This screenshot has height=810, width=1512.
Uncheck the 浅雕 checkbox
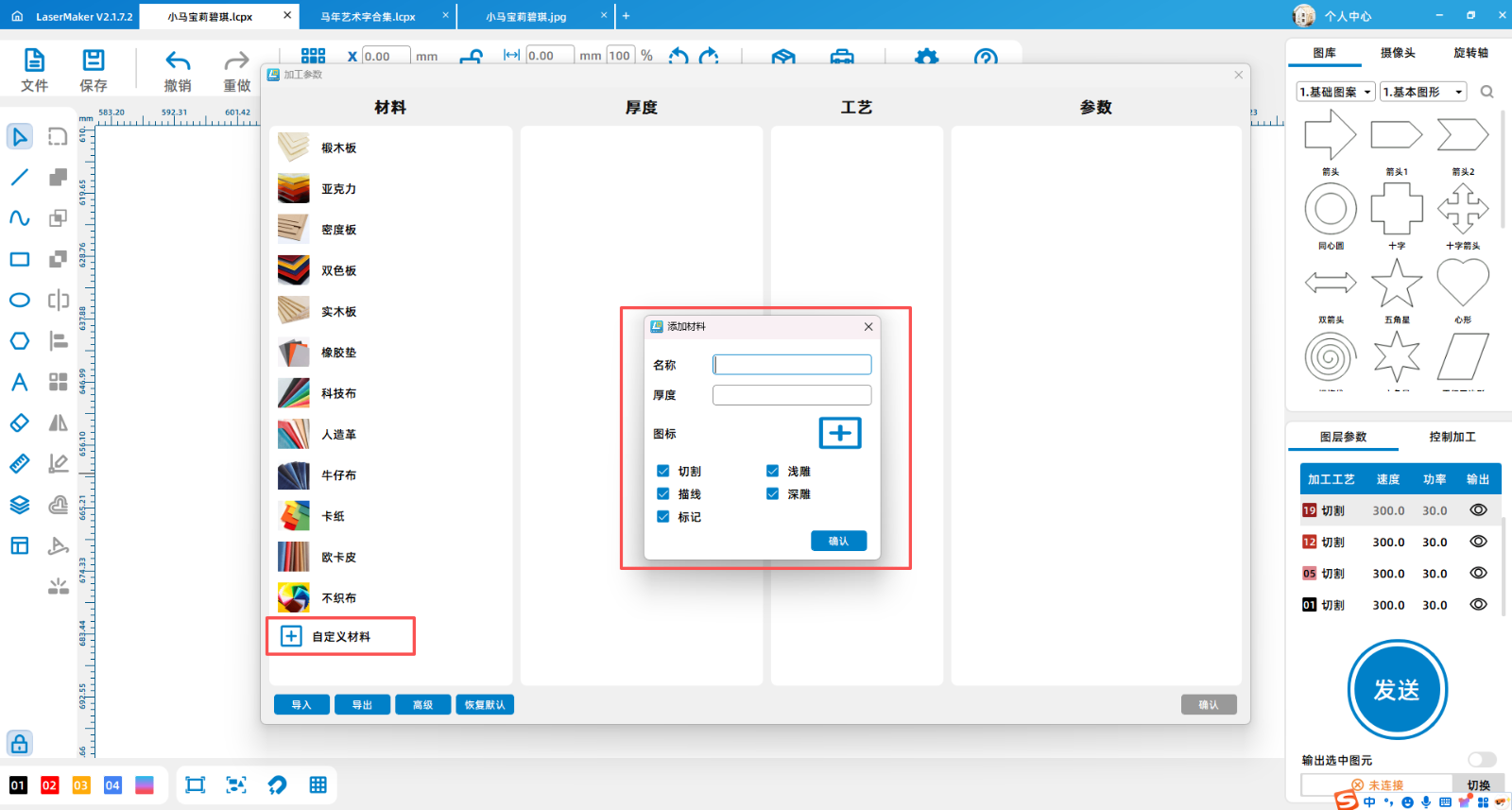pyautogui.click(x=773, y=471)
